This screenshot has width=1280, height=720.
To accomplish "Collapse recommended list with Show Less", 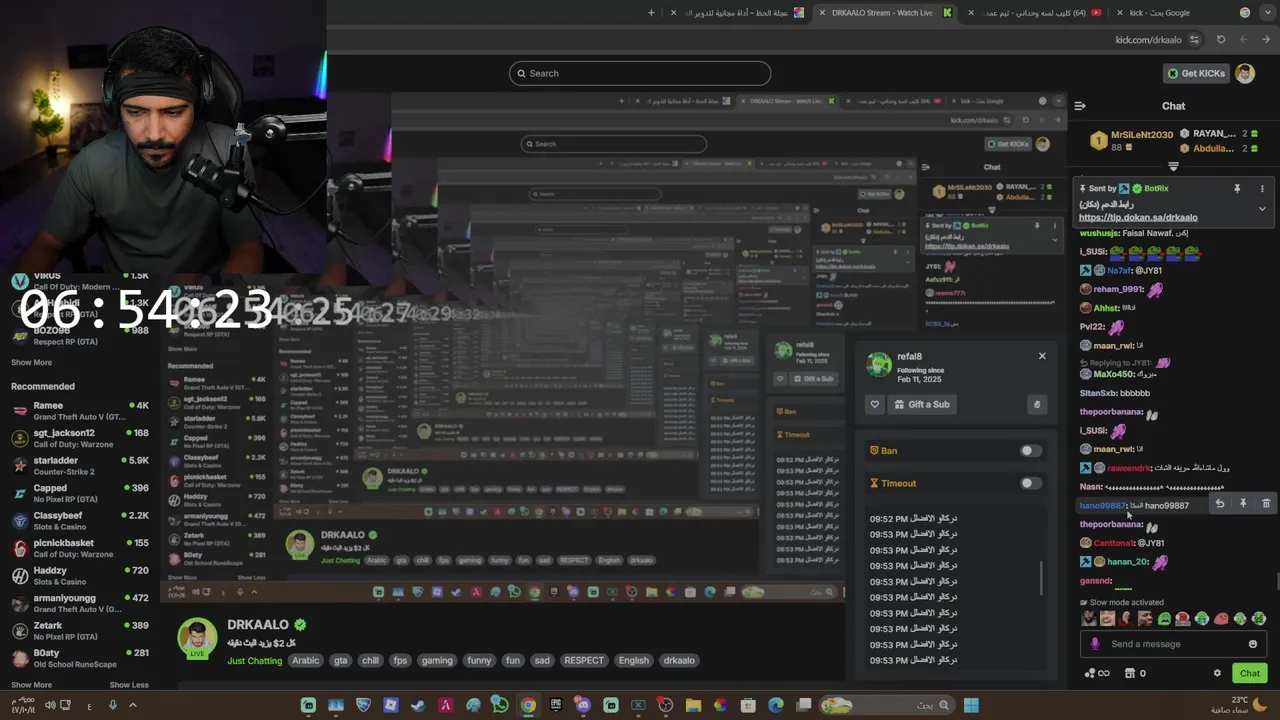I will click(x=129, y=685).
